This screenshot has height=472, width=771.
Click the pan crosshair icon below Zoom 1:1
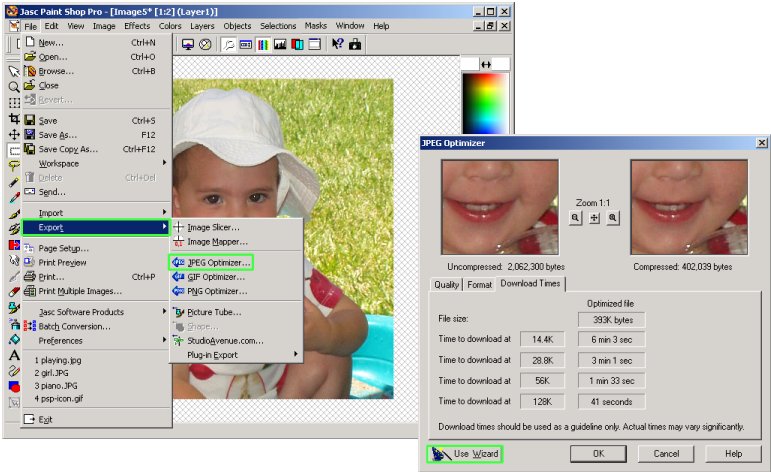(x=594, y=218)
